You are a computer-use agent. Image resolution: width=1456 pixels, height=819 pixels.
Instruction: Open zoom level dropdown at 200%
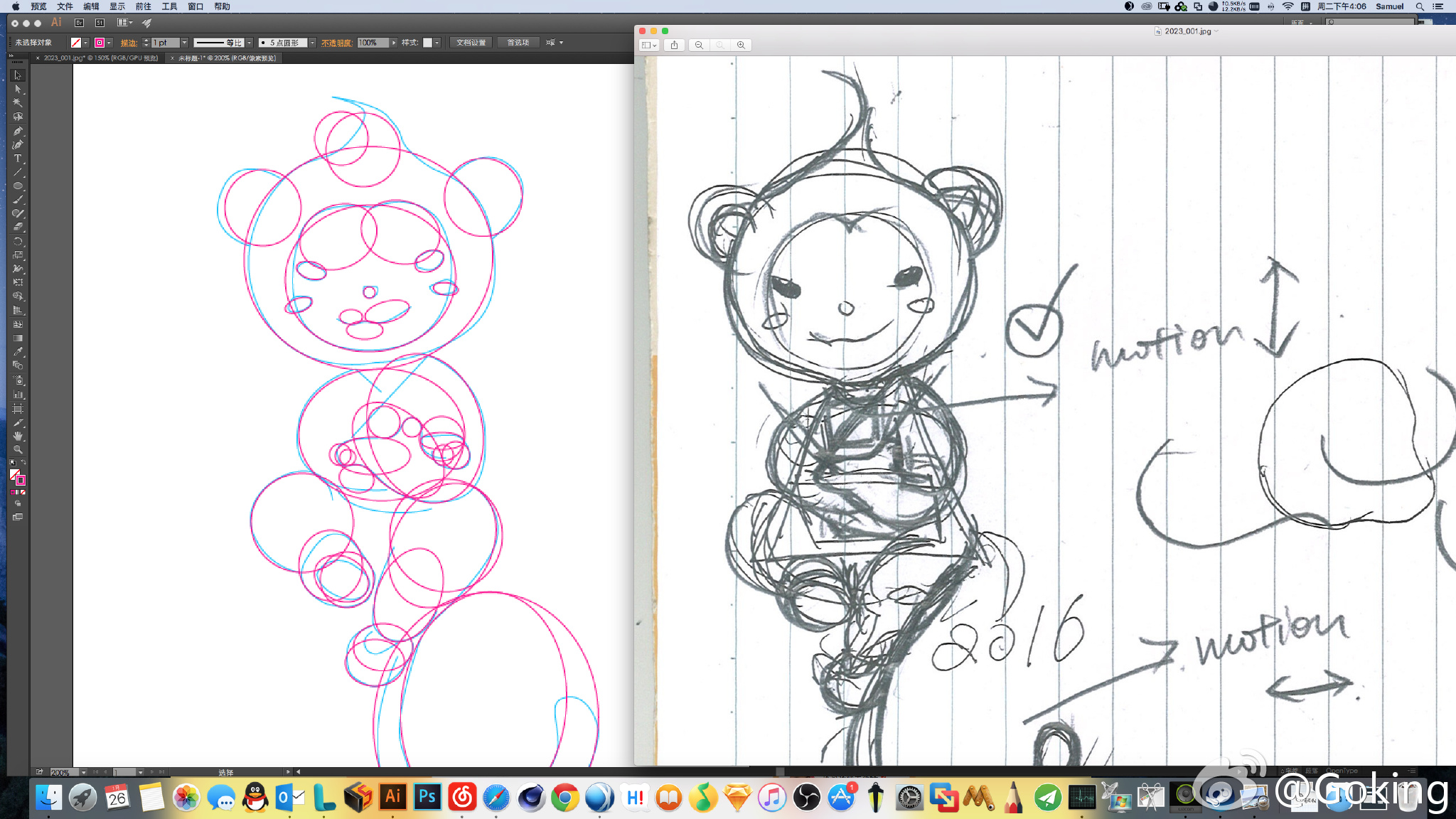pyautogui.click(x=83, y=772)
